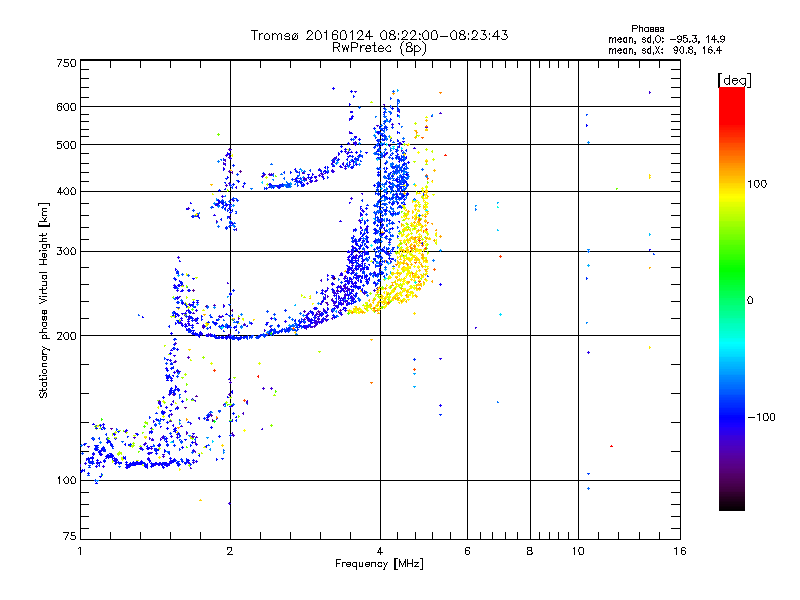Screen dimensions: 800x600
Task: Click the y-axis '100' tick label
Action: pyautogui.click(x=67, y=480)
